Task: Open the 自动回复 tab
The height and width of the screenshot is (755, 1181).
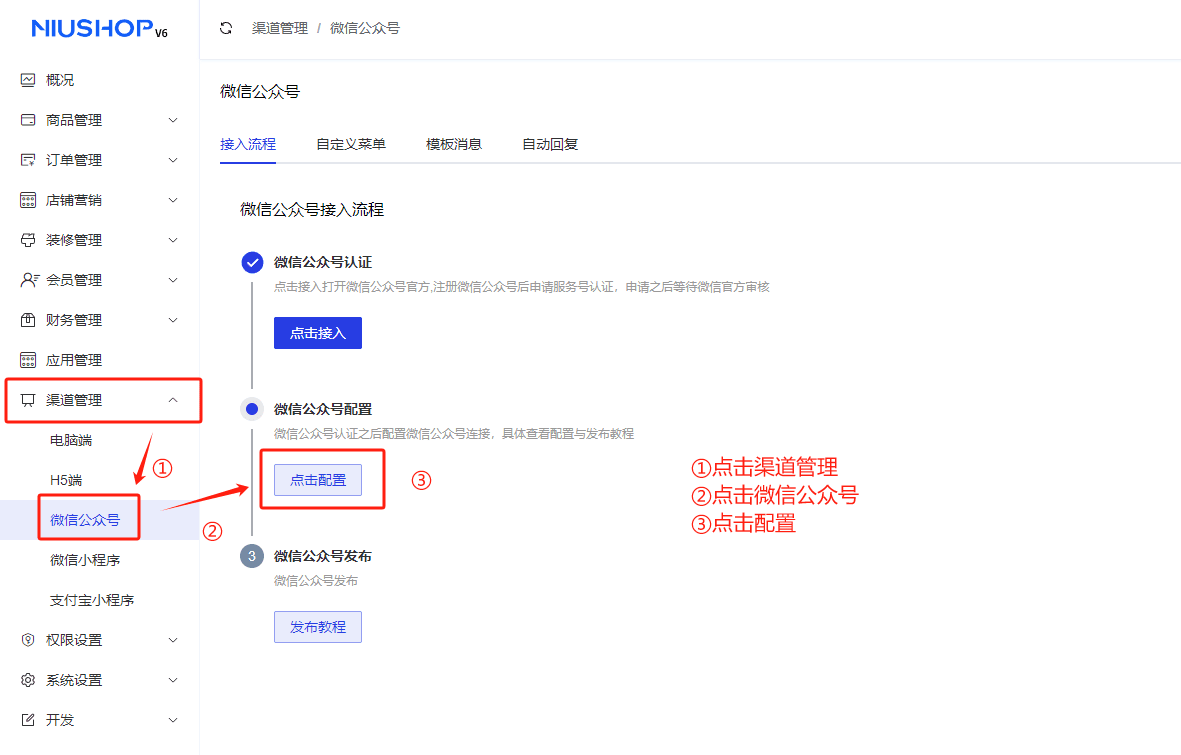Action: [550, 144]
